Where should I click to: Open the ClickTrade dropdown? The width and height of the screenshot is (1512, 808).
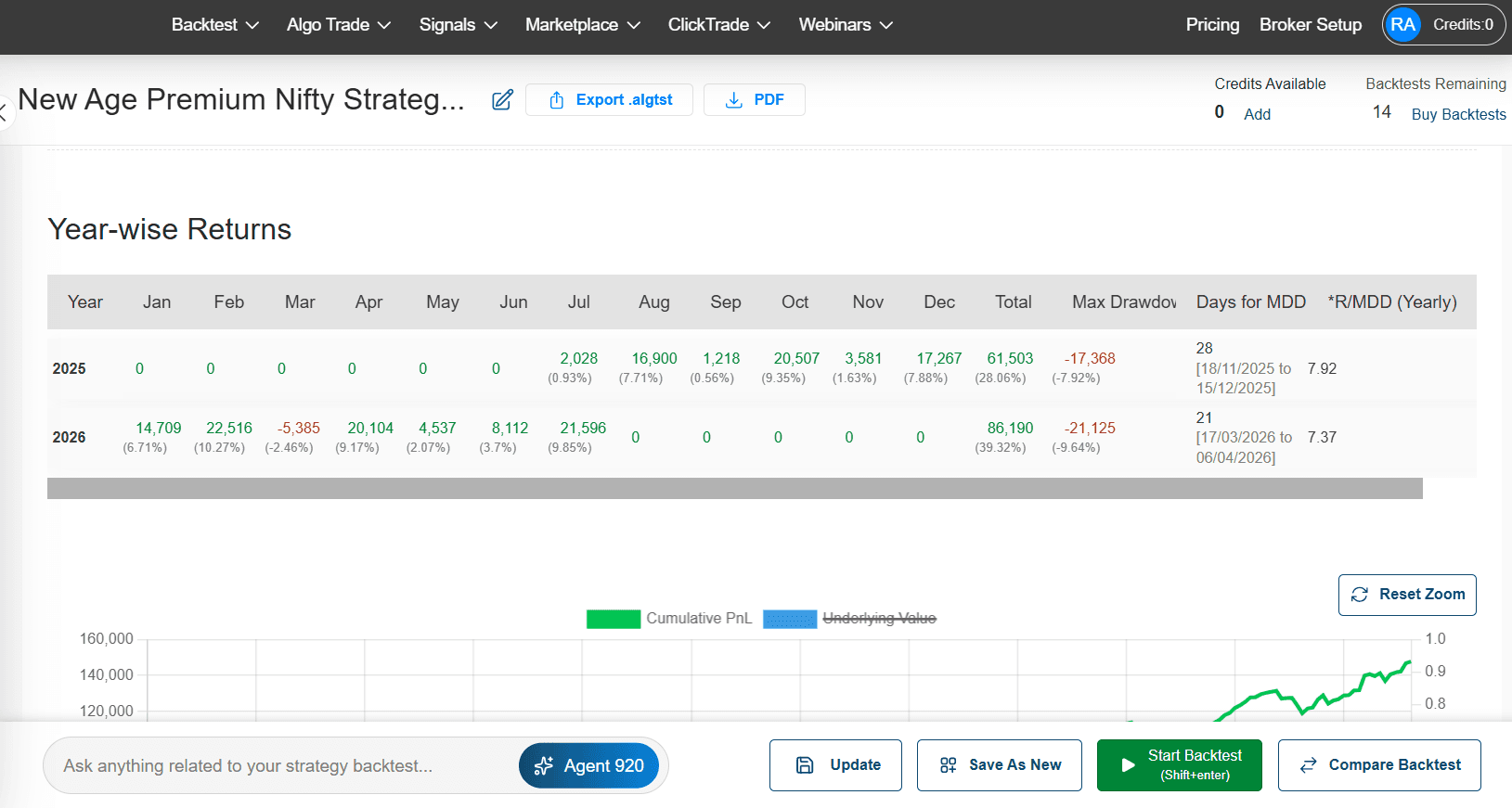[719, 25]
